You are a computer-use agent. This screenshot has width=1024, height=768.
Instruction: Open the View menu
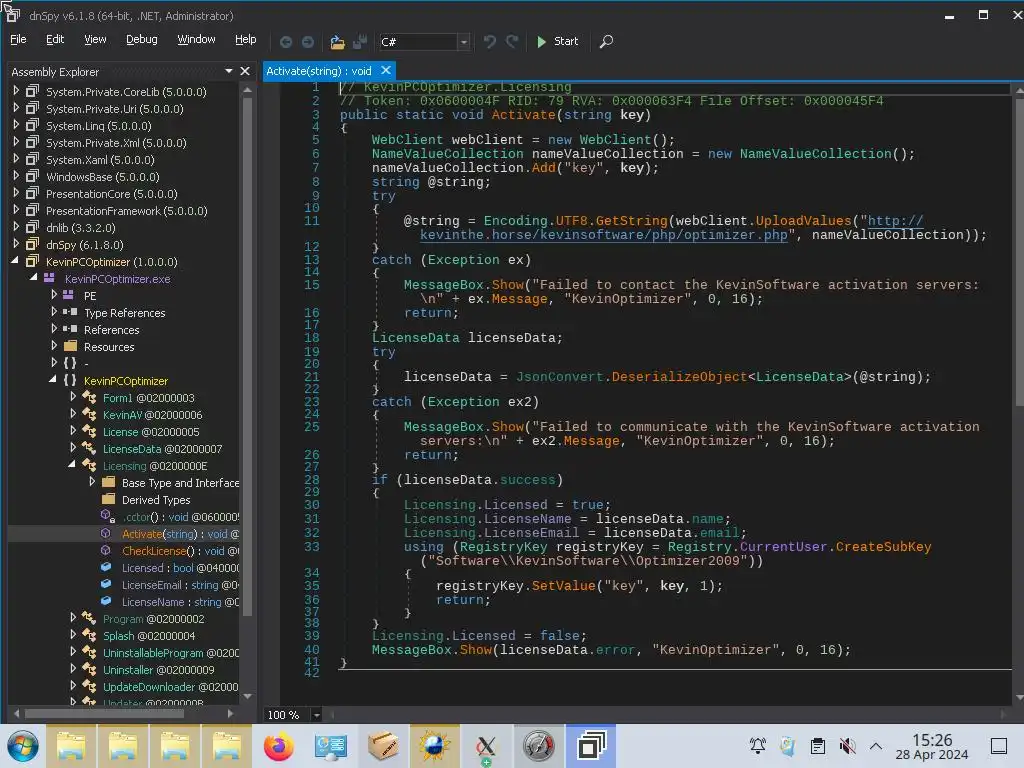95,39
